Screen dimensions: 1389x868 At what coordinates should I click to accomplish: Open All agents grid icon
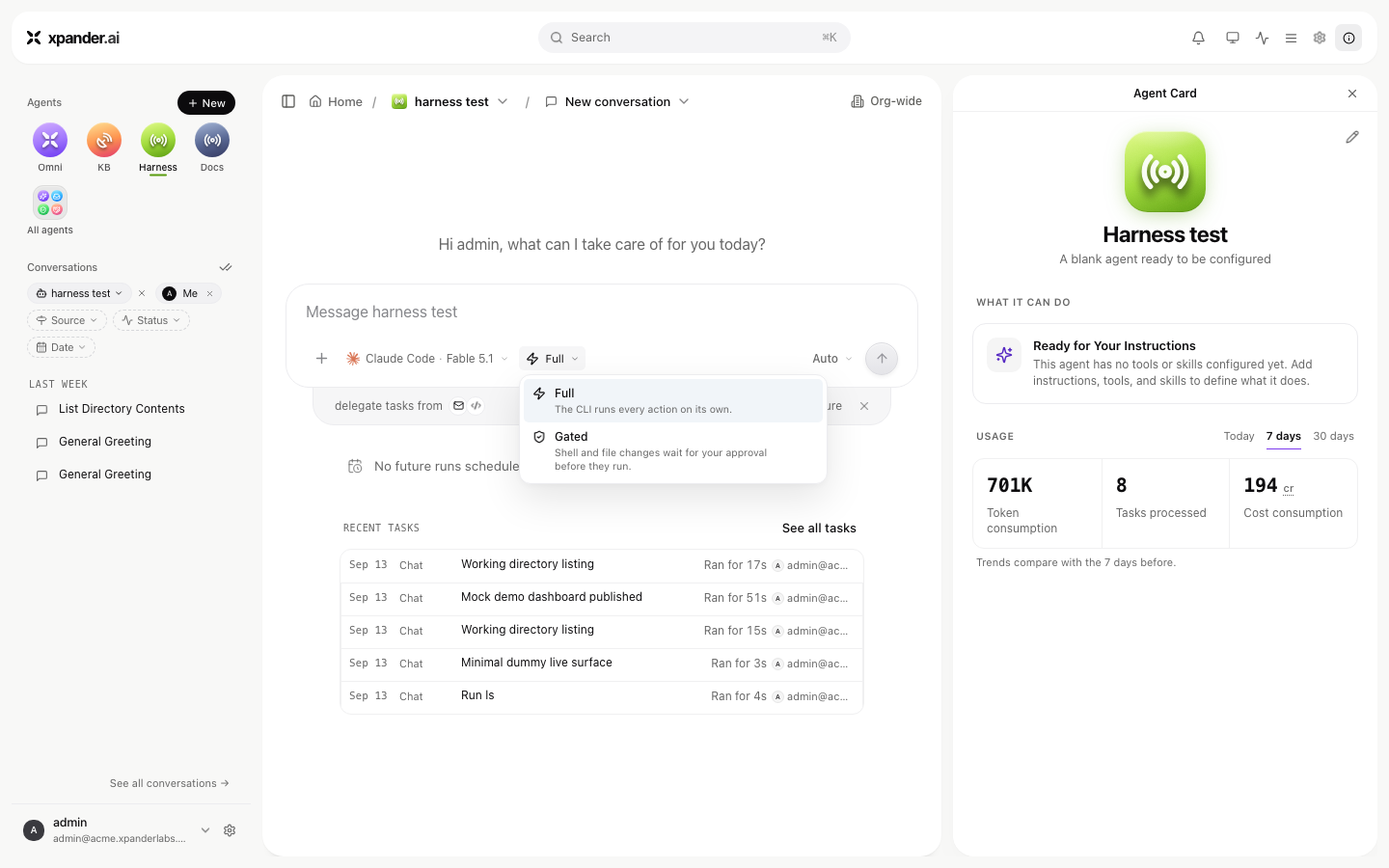[x=50, y=203]
